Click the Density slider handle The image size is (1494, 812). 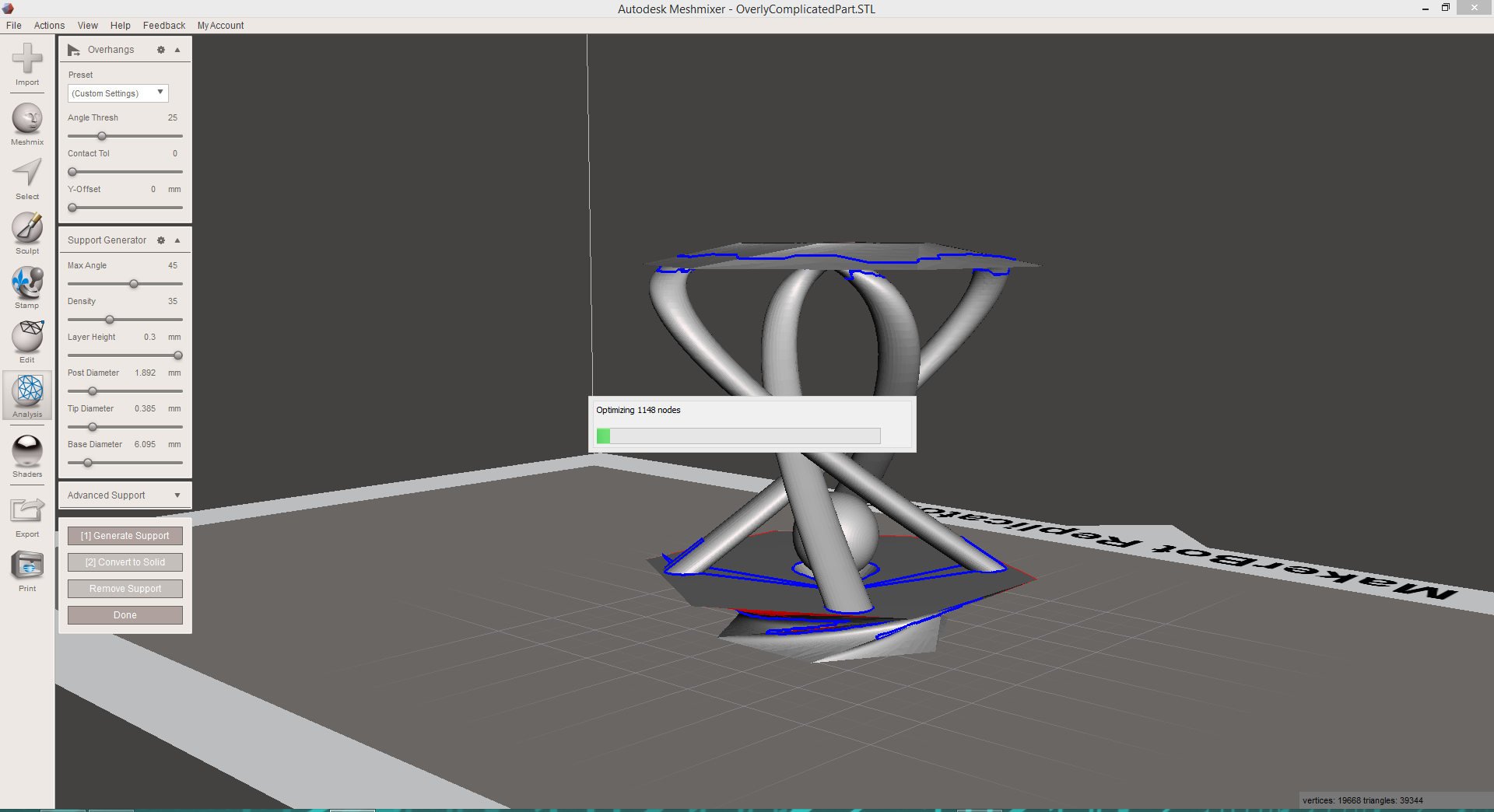click(110, 320)
